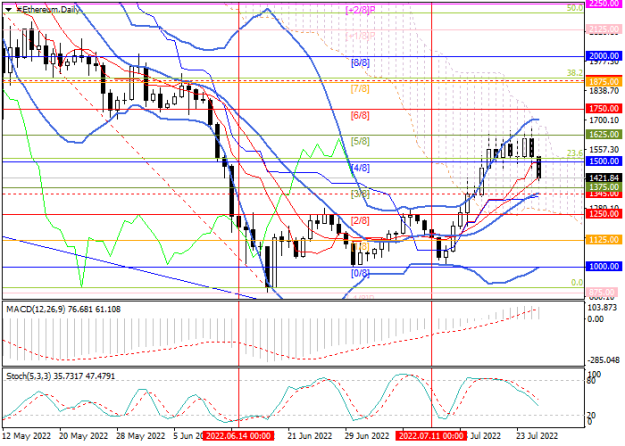Click the pink 2125.00 price label
The width and height of the screenshot is (625, 446).
604,29
